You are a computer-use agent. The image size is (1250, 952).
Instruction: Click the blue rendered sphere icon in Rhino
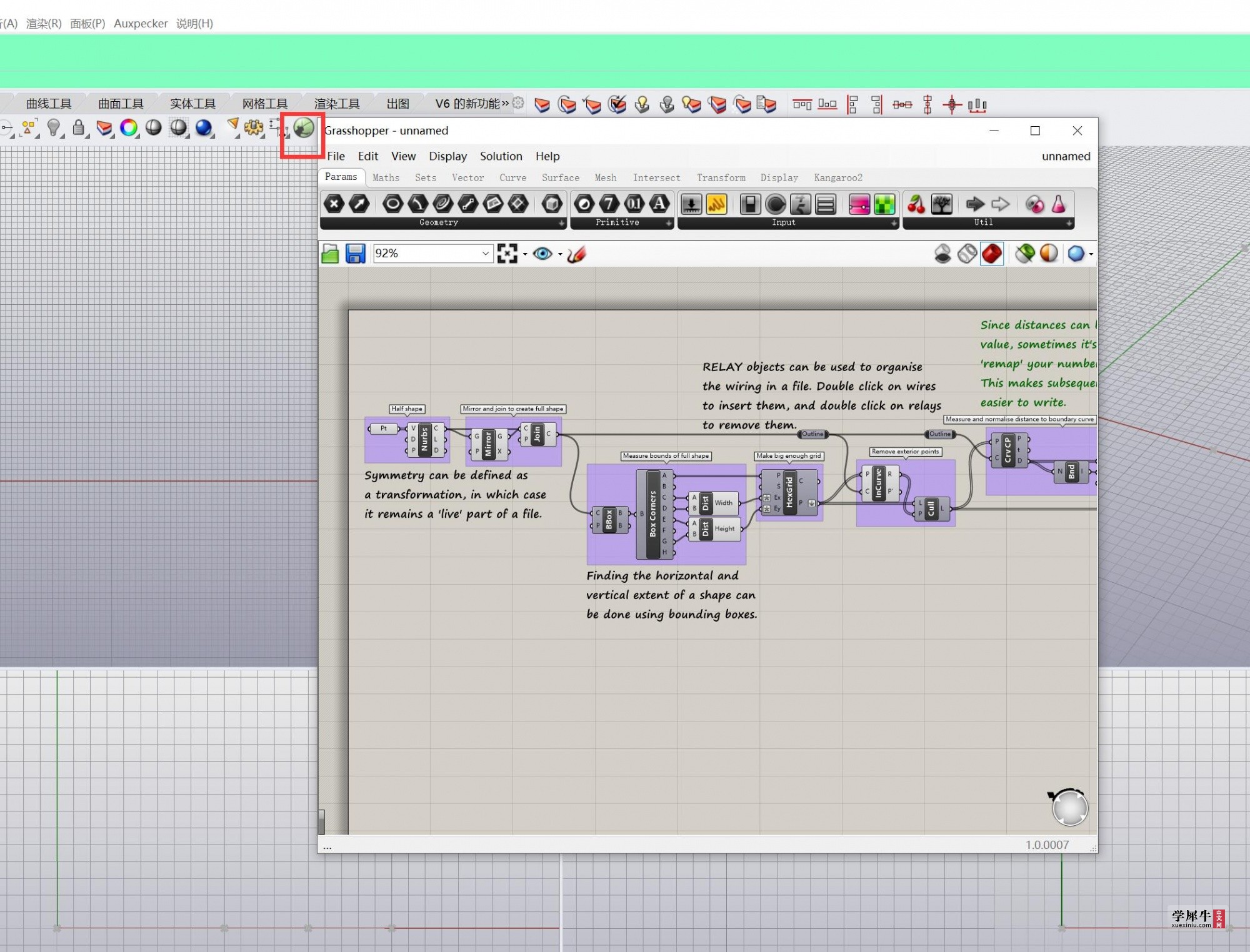click(204, 128)
